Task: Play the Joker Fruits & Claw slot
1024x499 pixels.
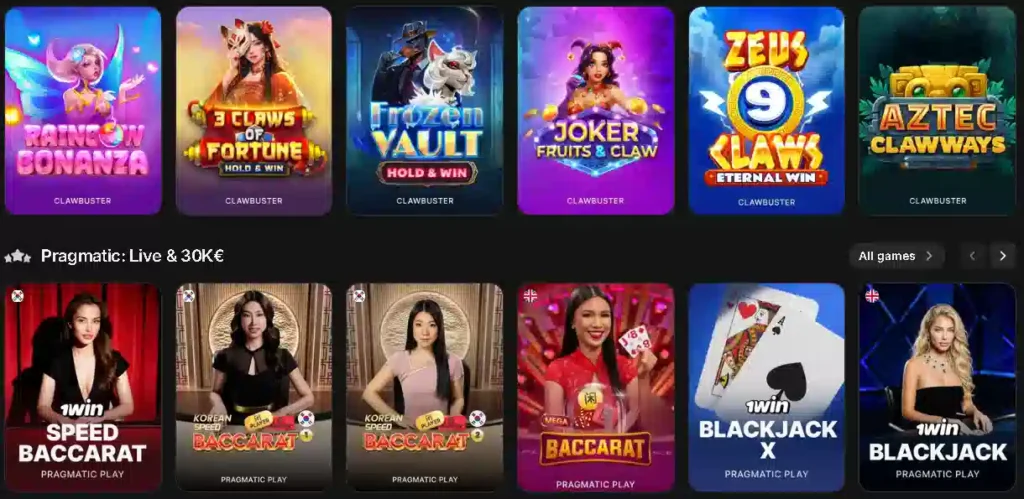Action: tap(596, 110)
